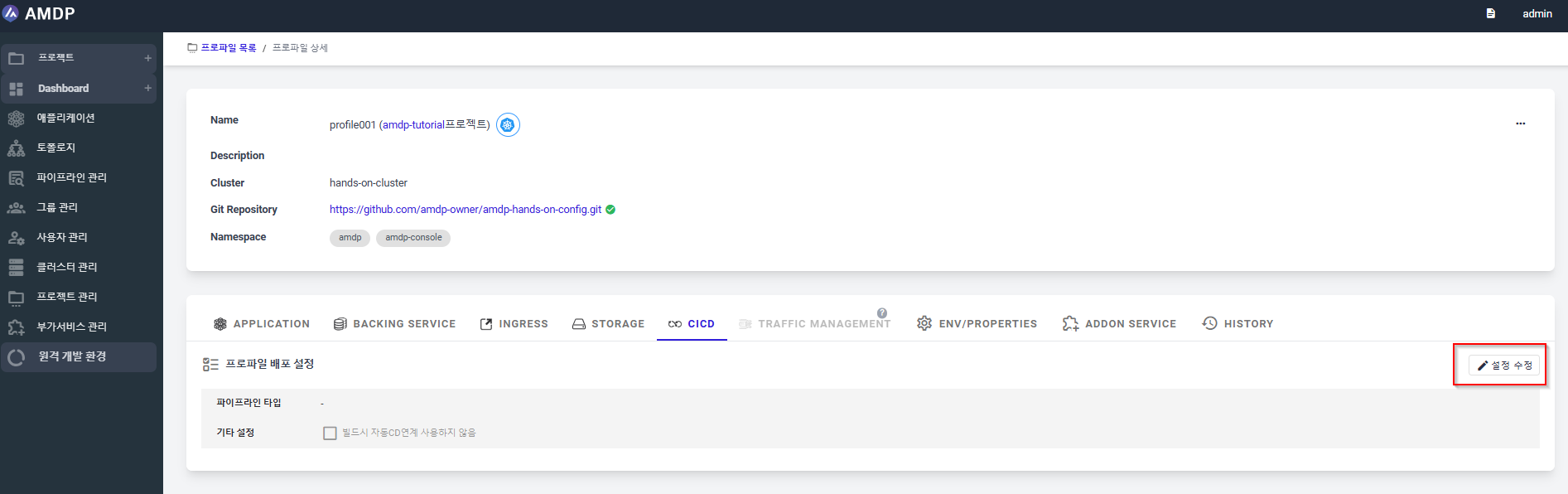Switch to the ADDON SERVICE tab
Viewport: 1568px width, 494px height.
point(1119,324)
